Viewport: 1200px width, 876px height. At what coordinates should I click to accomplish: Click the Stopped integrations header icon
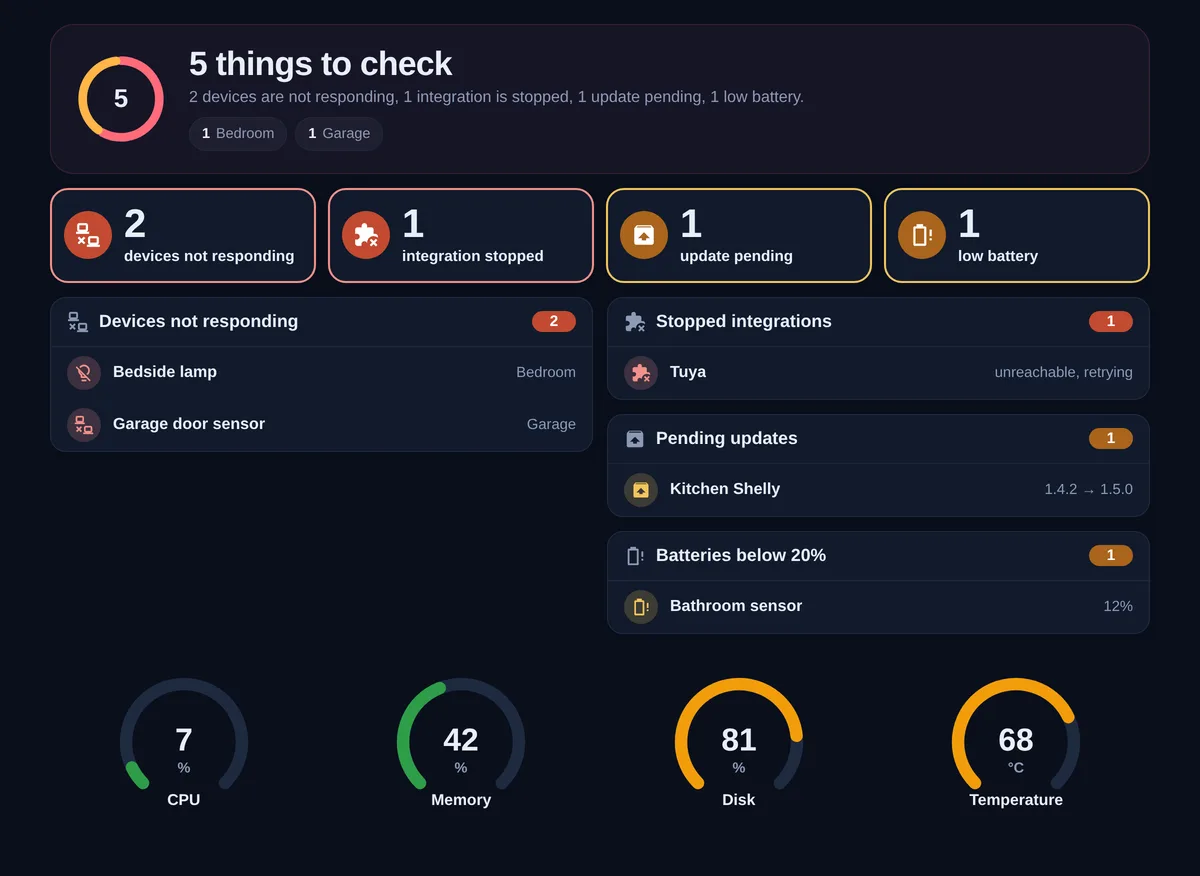coord(635,322)
